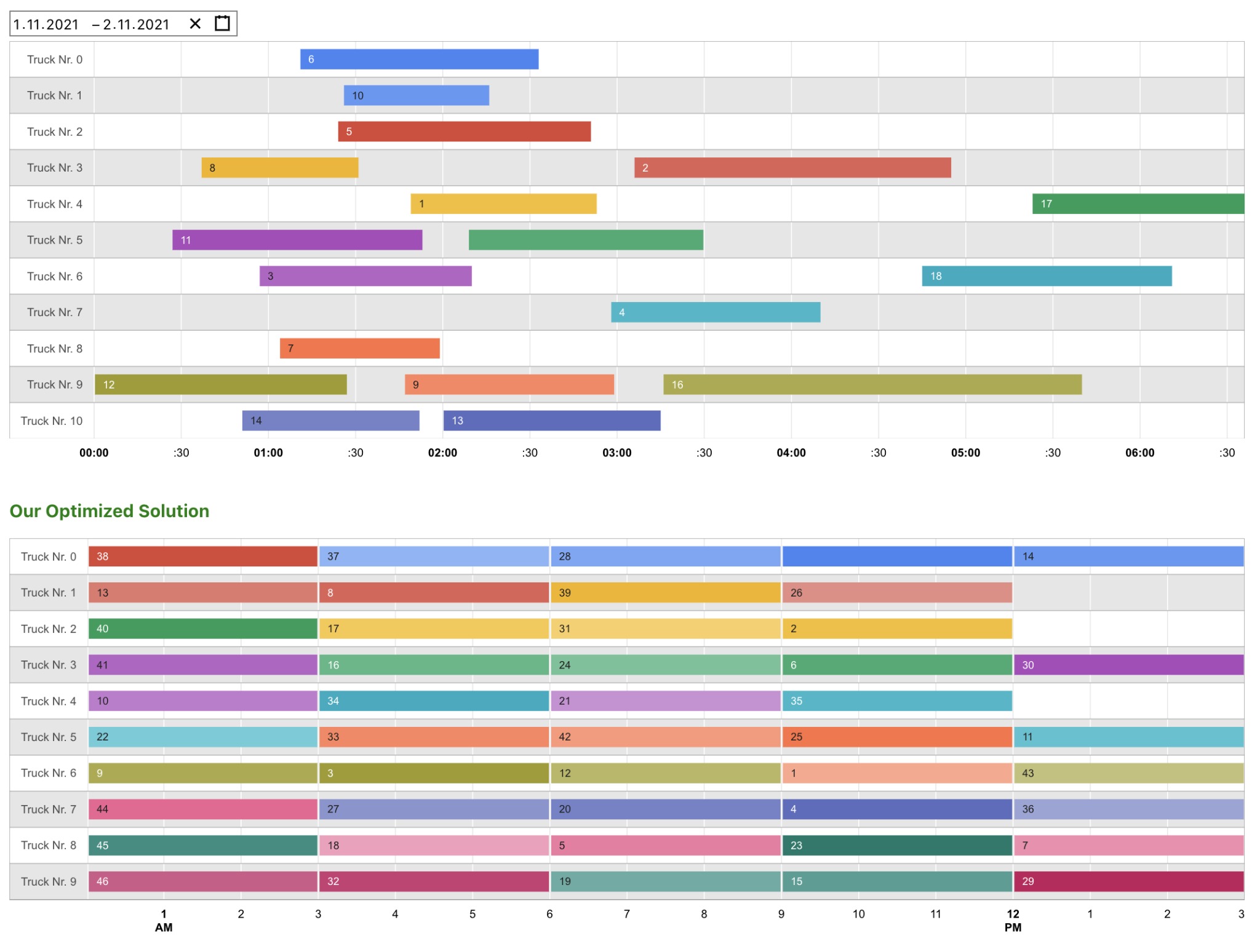Select task 6 bar on Truck Nr. 0
Screen dimensions: 1260x952
419,59
